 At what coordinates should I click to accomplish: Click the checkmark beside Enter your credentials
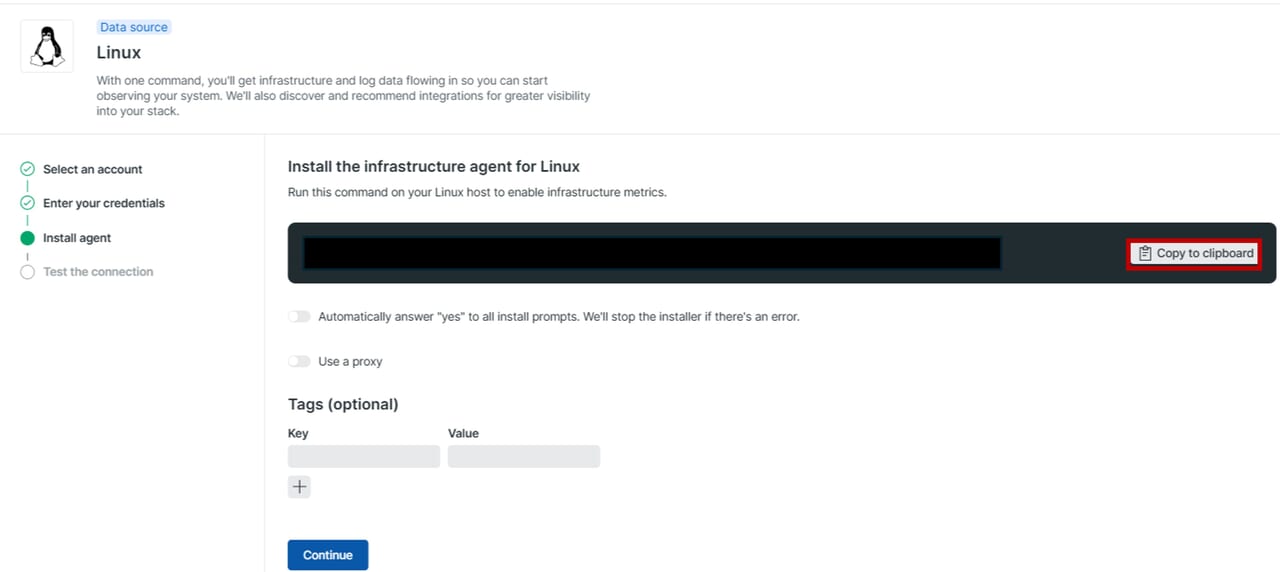pyautogui.click(x=28, y=203)
